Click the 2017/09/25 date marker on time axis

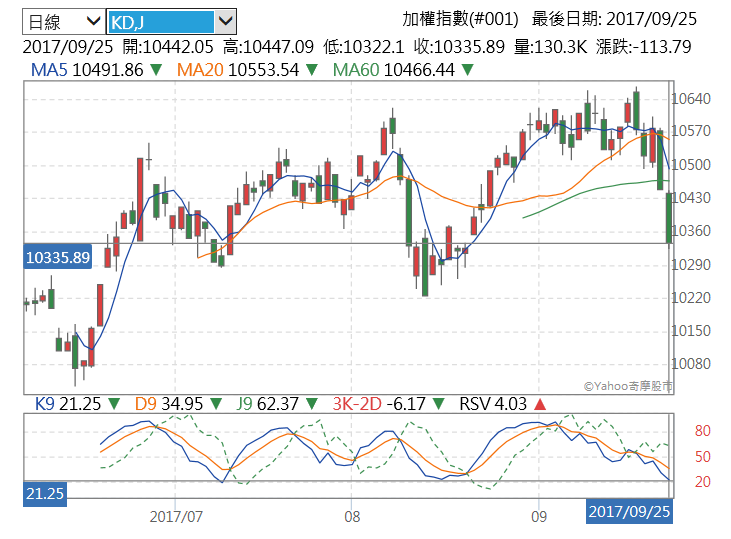coord(629,511)
